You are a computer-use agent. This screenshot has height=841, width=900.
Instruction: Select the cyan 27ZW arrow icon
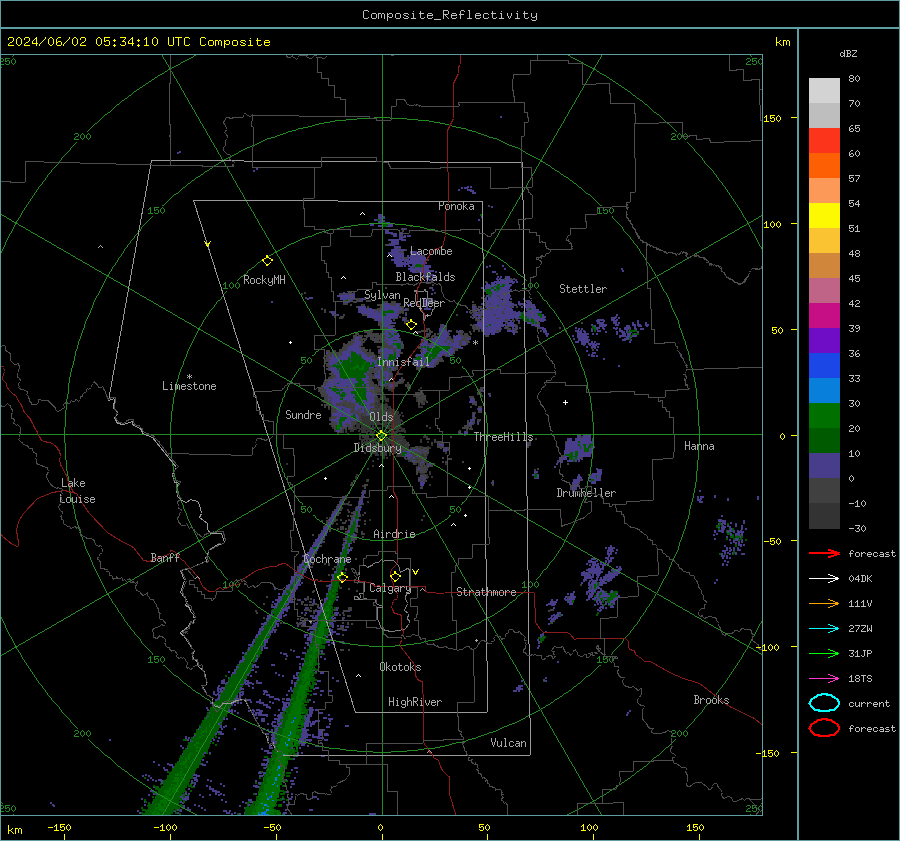click(x=824, y=629)
